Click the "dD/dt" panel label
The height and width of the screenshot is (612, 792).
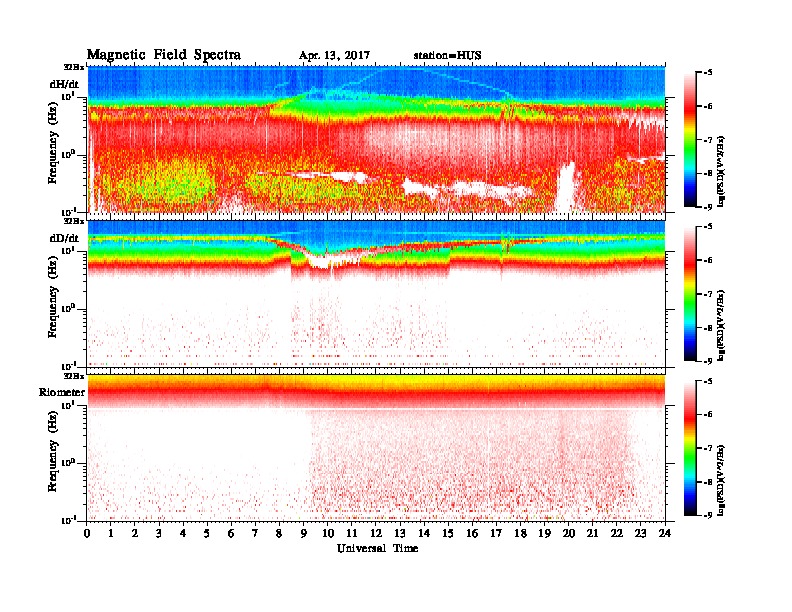click(x=64, y=238)
